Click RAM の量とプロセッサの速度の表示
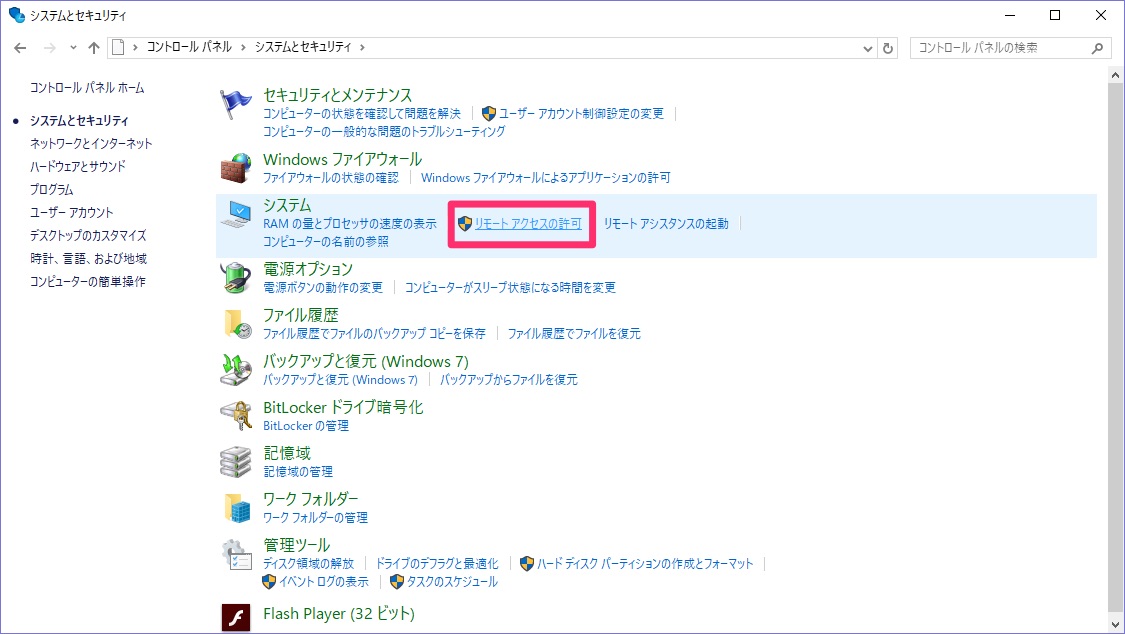Image resolution: width=1125 pixels, height=634 pixels. [x=349, y=224]
